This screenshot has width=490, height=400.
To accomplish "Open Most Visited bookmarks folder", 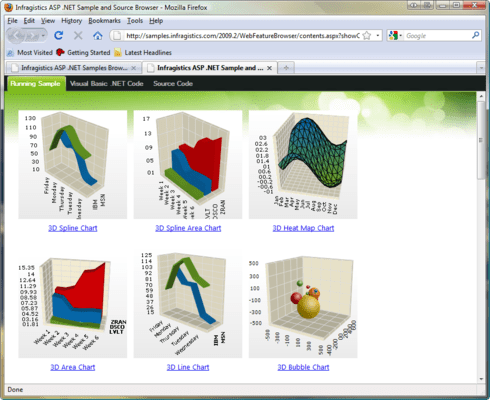I will coord(30,52).
